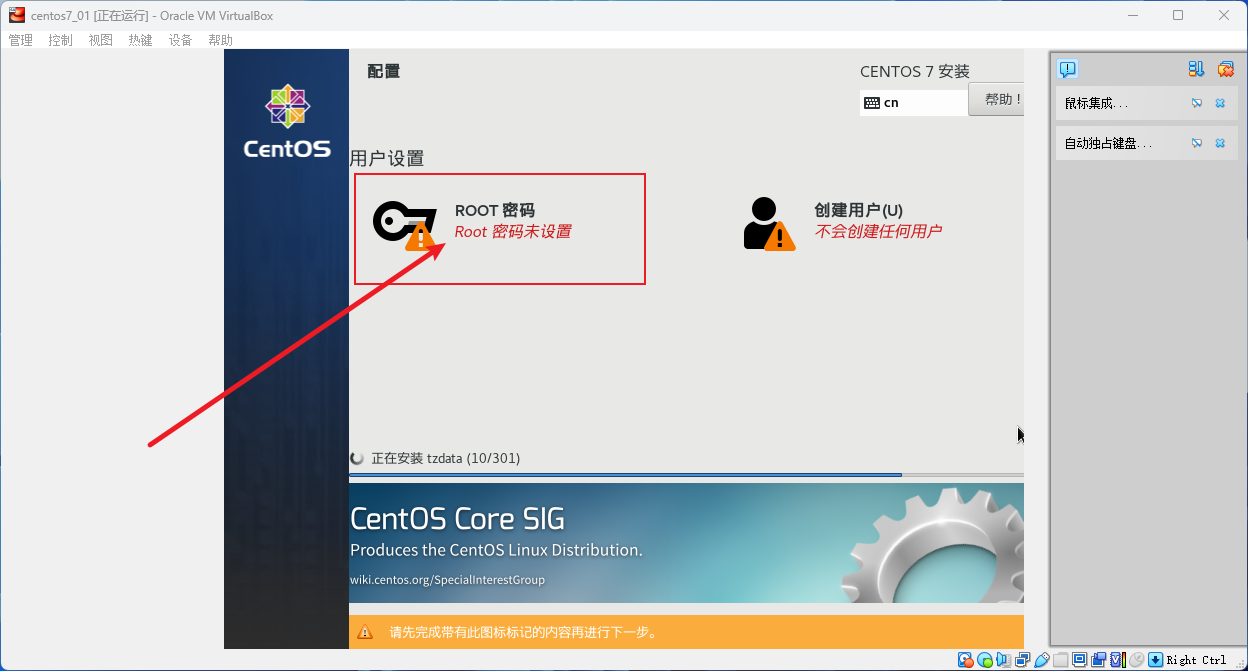
Task: Click the orange warning message bar
Action: pyautogui.click(x=686, y=632)
